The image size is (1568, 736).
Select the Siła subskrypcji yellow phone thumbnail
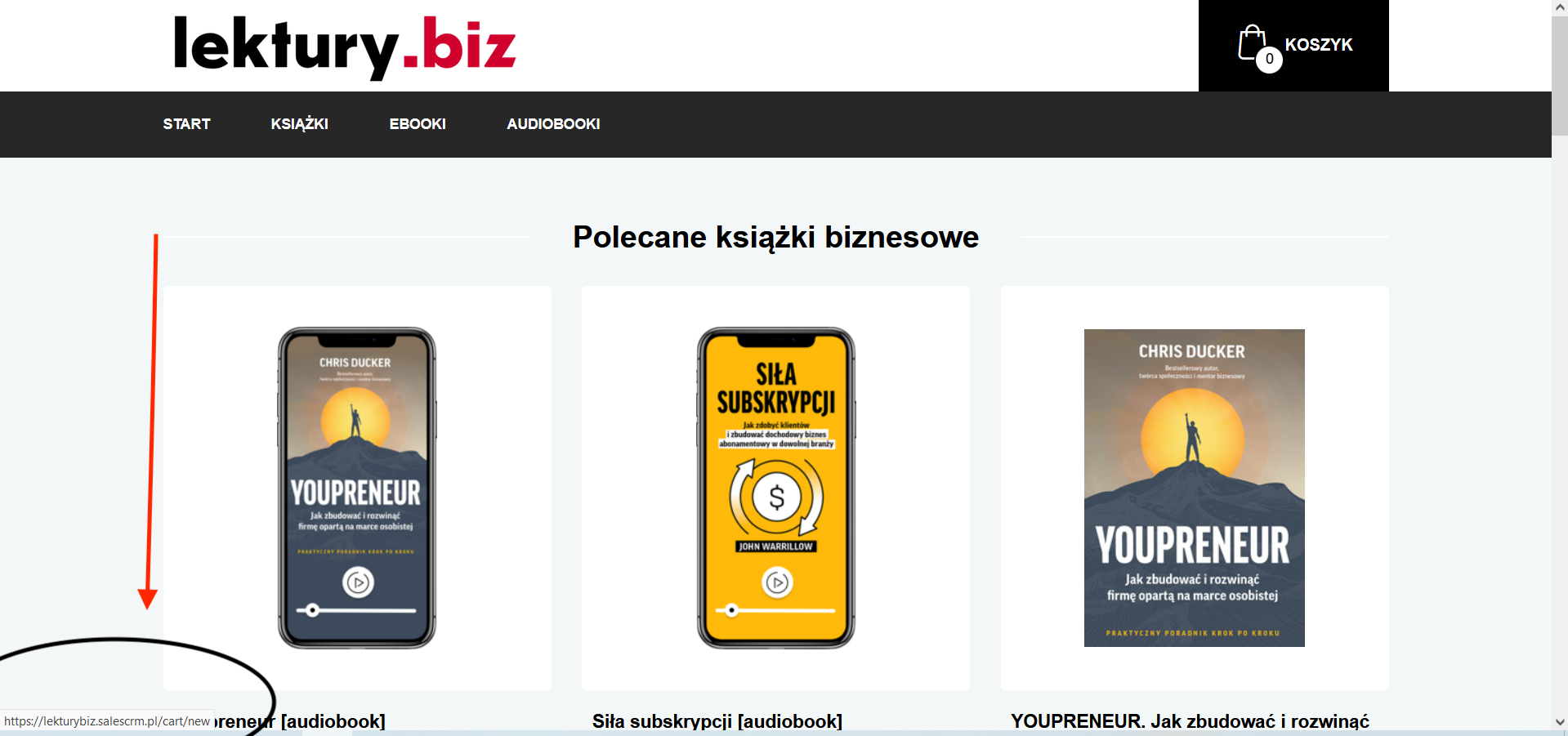coord(776,488)
